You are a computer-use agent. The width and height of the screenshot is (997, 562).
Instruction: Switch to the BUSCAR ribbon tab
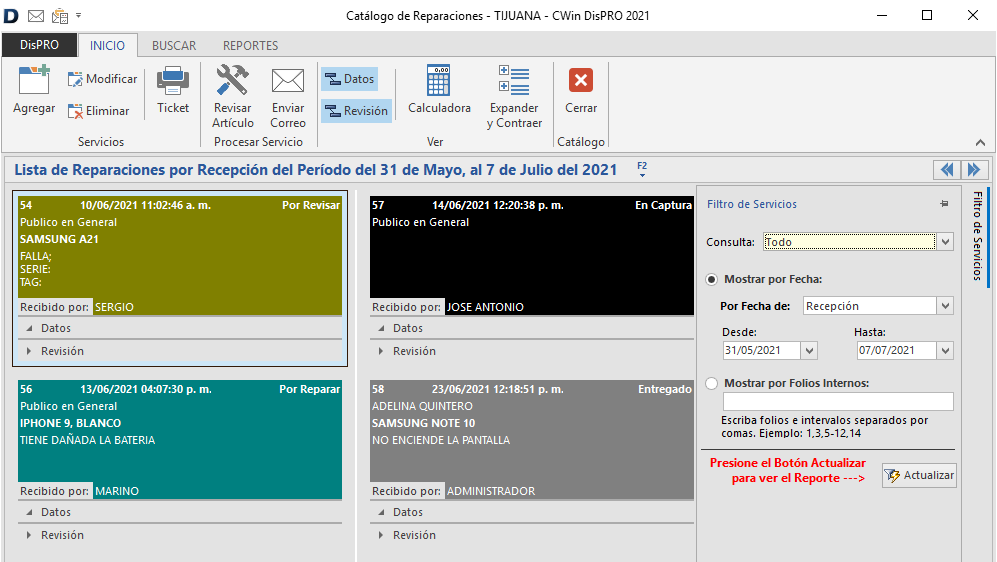(x=174, y=46)
